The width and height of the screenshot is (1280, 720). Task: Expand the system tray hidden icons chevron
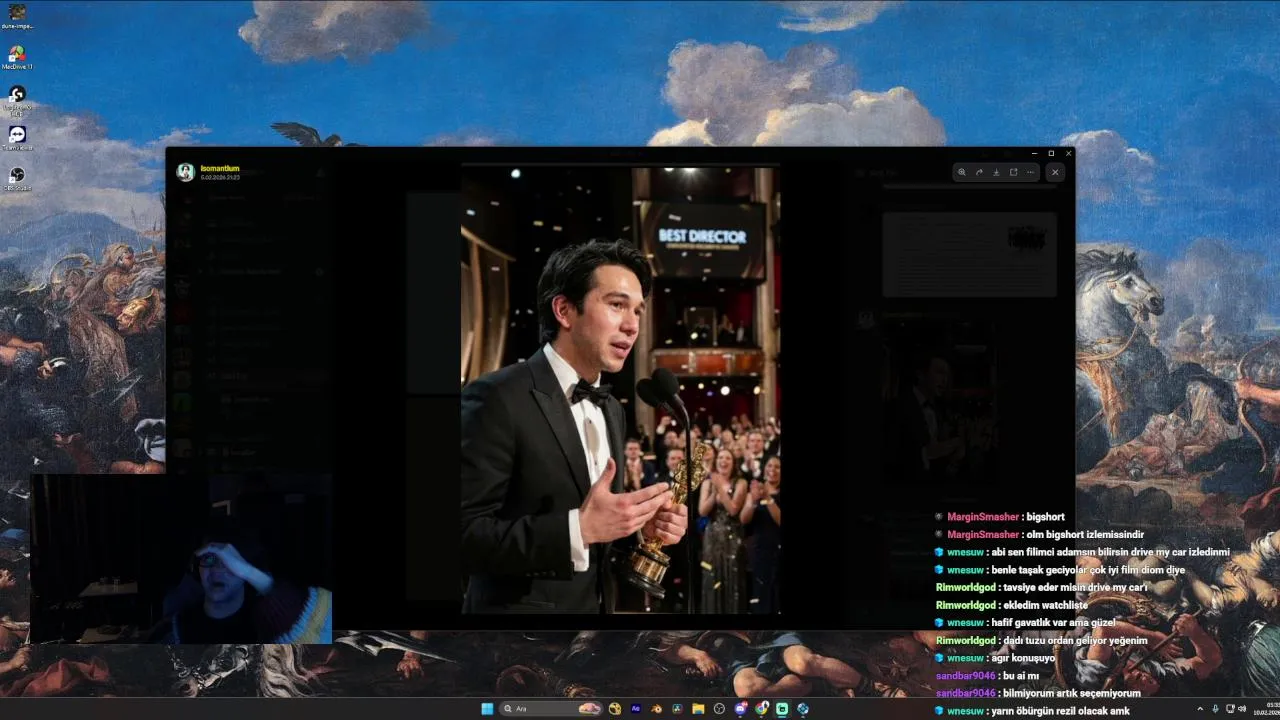(1200, 709)
